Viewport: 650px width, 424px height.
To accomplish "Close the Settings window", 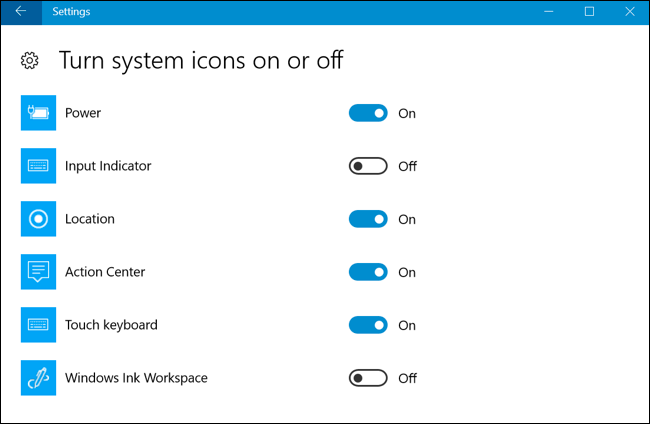I will pyautogui.click(x=628, y=12).
